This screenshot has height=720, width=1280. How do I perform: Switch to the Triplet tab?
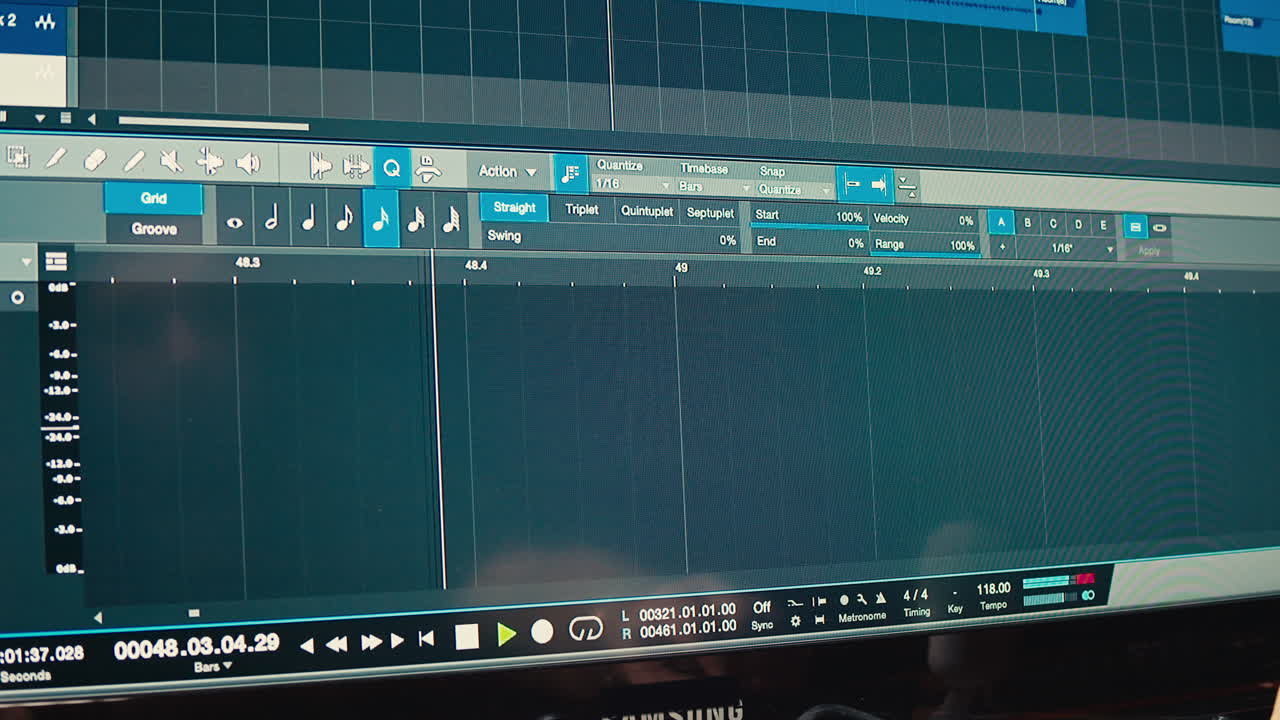click(x=581, y=210)
